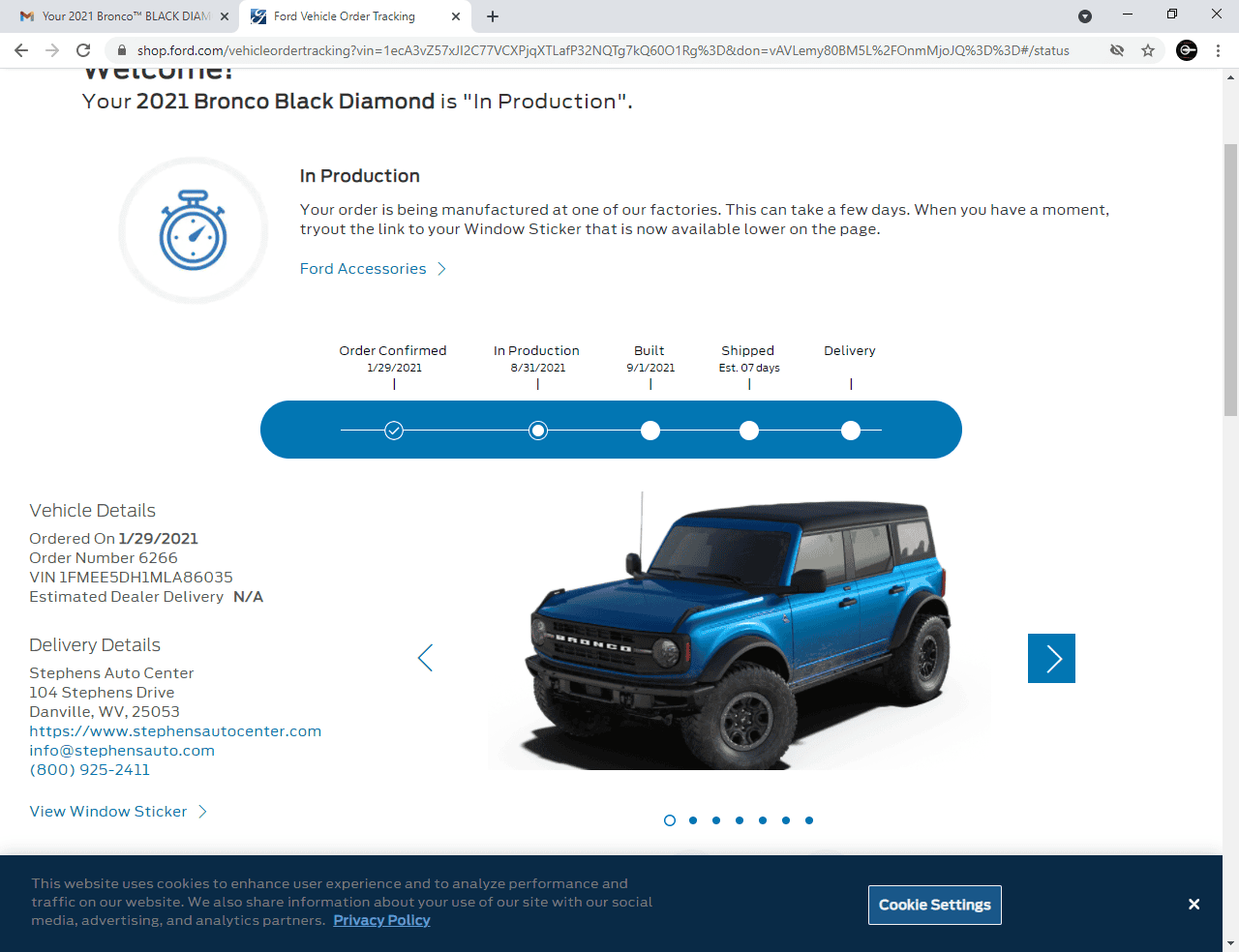
Task: Select the Ford Vehicle Order Tracking tab
Action: (x=354, y=16)
